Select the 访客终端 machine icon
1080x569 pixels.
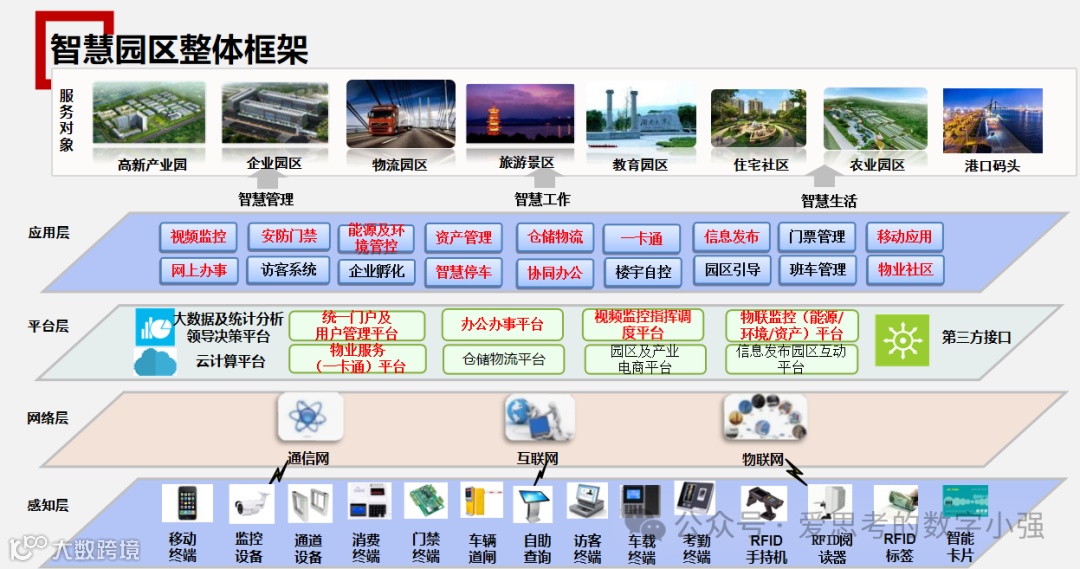tap(587, 501)
